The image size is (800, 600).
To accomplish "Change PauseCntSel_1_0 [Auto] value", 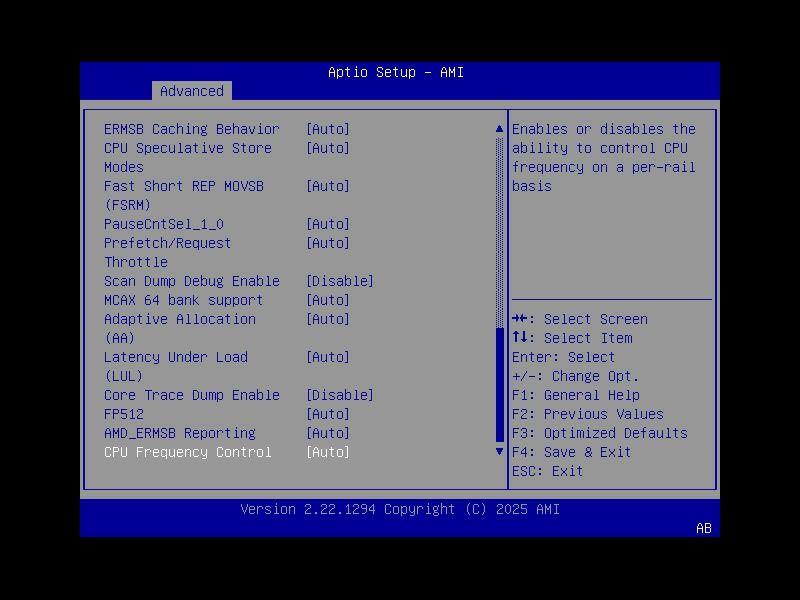I will (328, 224).
